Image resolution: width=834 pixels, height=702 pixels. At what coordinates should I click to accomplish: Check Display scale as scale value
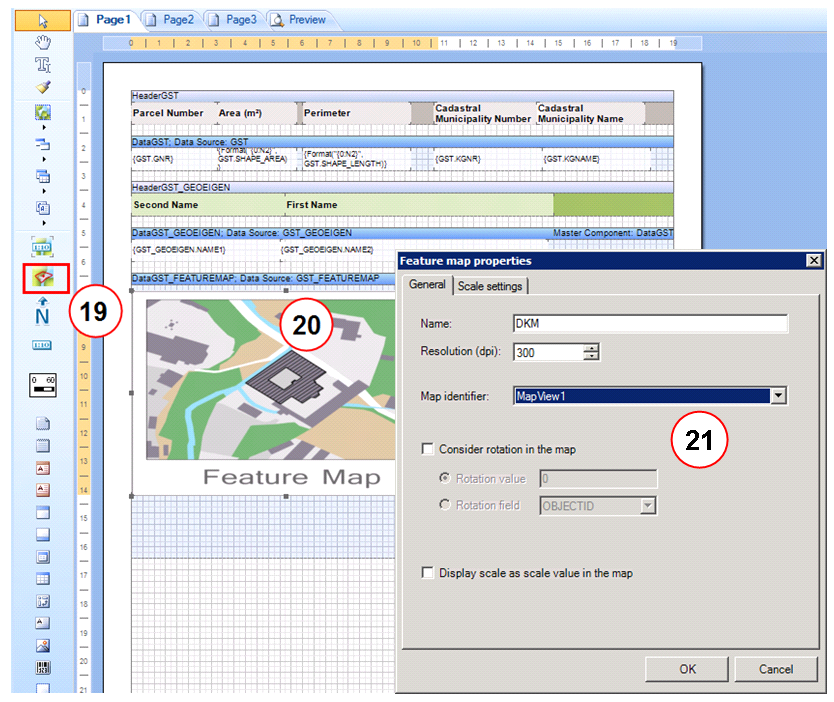[428, 571]
